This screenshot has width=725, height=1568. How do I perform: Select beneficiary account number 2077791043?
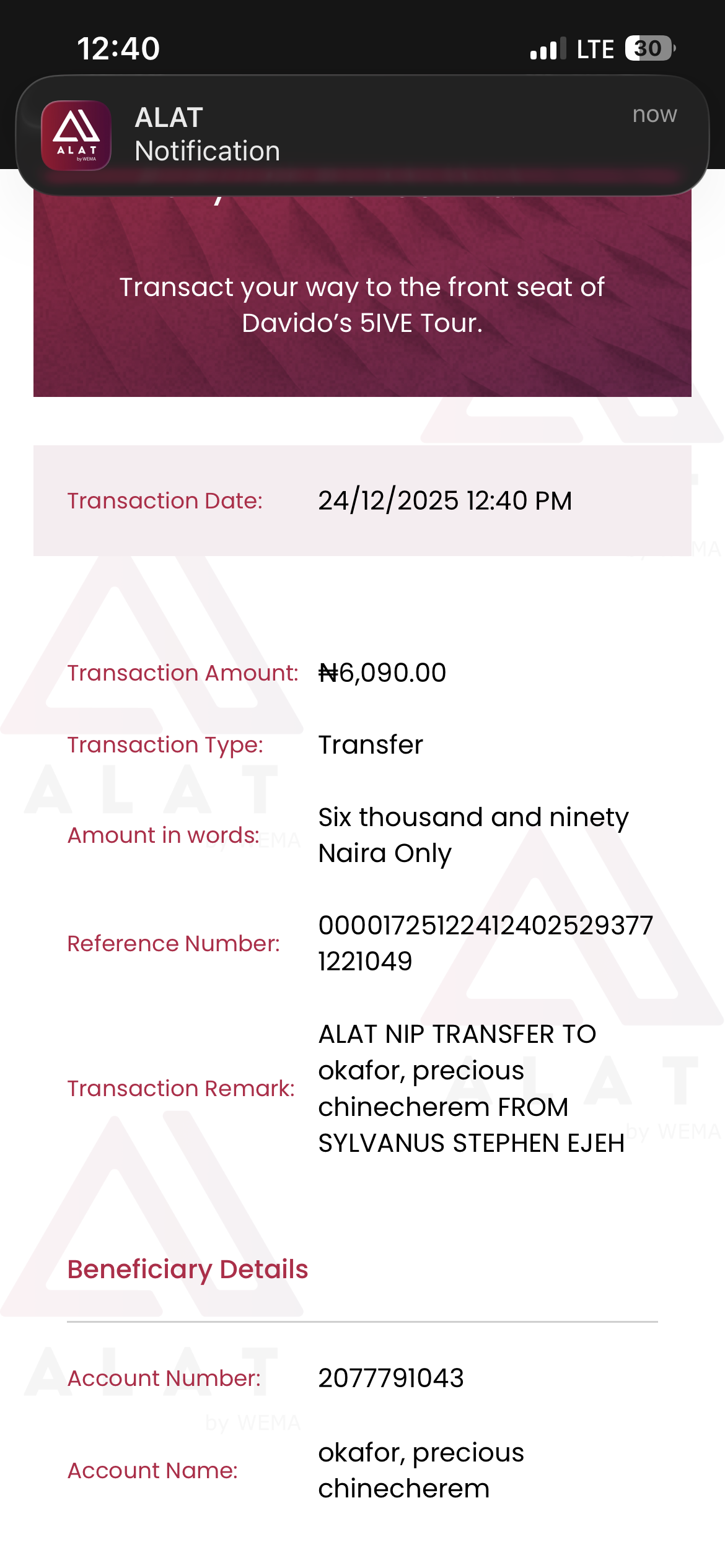tap(391, 1378)
